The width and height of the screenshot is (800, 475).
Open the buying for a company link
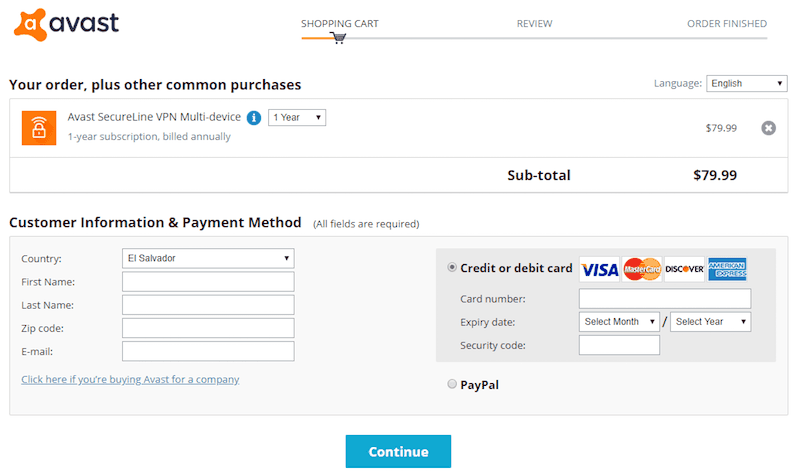tap(130, 380)
